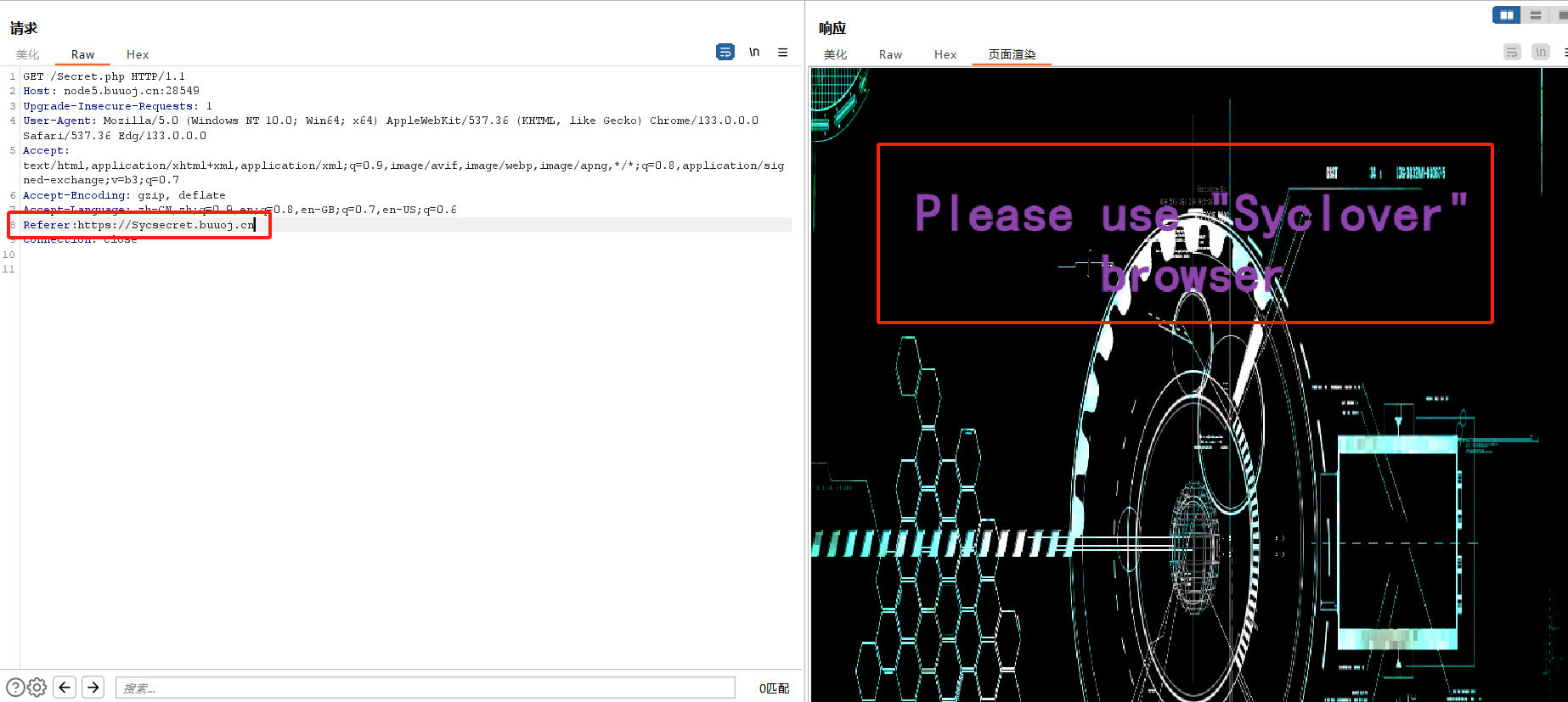The height and width of the screenshot is (702, 1568).
Task: Click the 0匹配 match count
Action: click(x=774, y=688)
